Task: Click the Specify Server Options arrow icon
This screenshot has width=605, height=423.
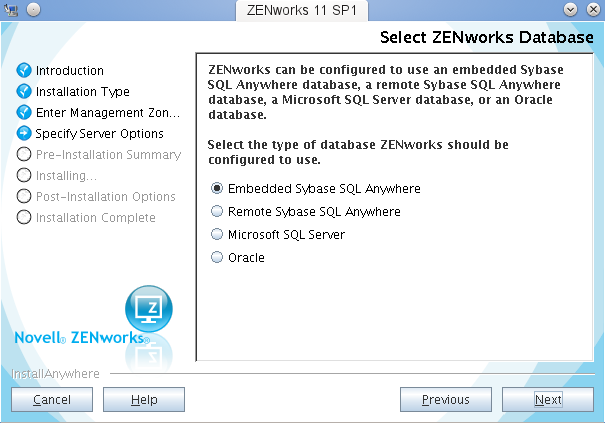Action: [25, 133]
